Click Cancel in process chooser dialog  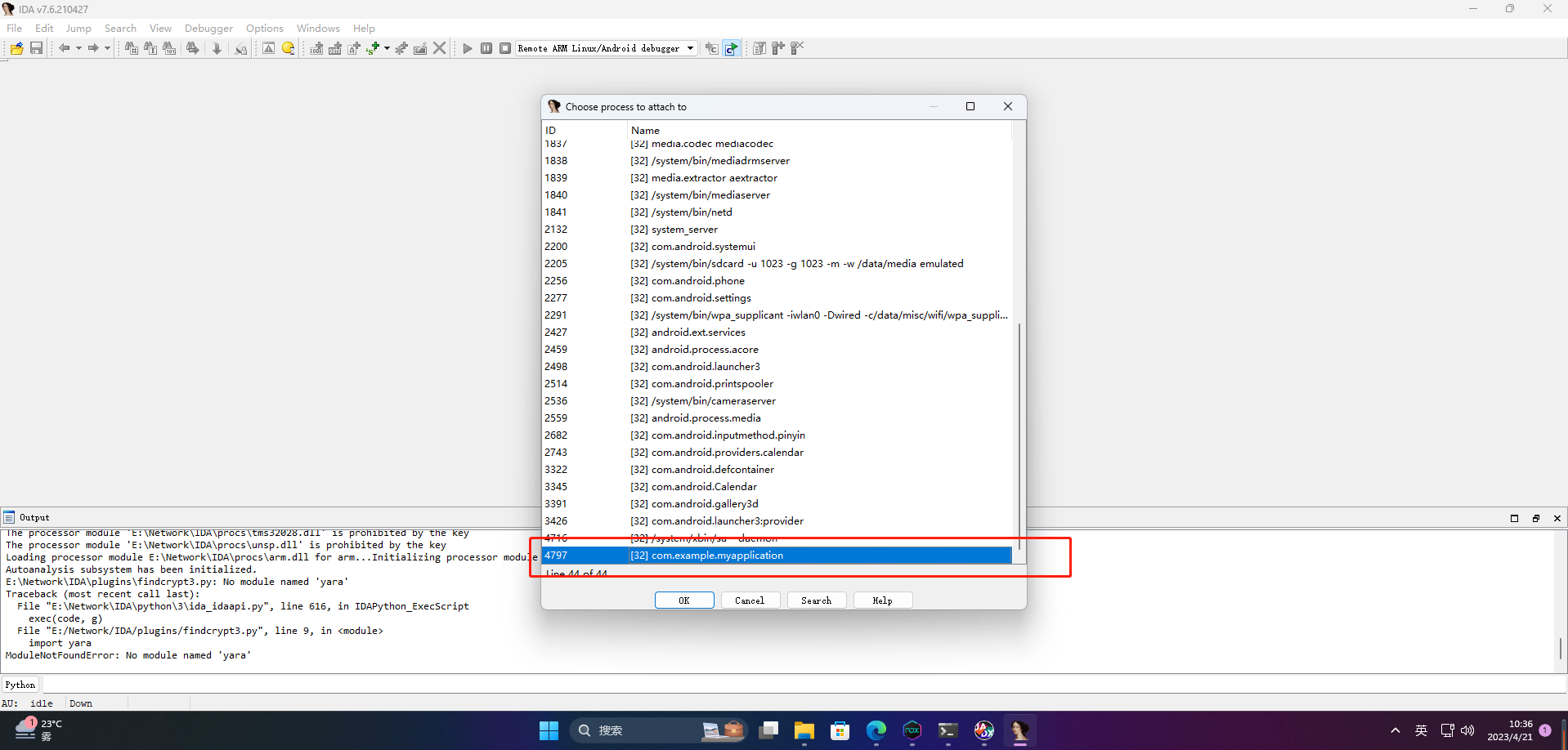(750, 600)
